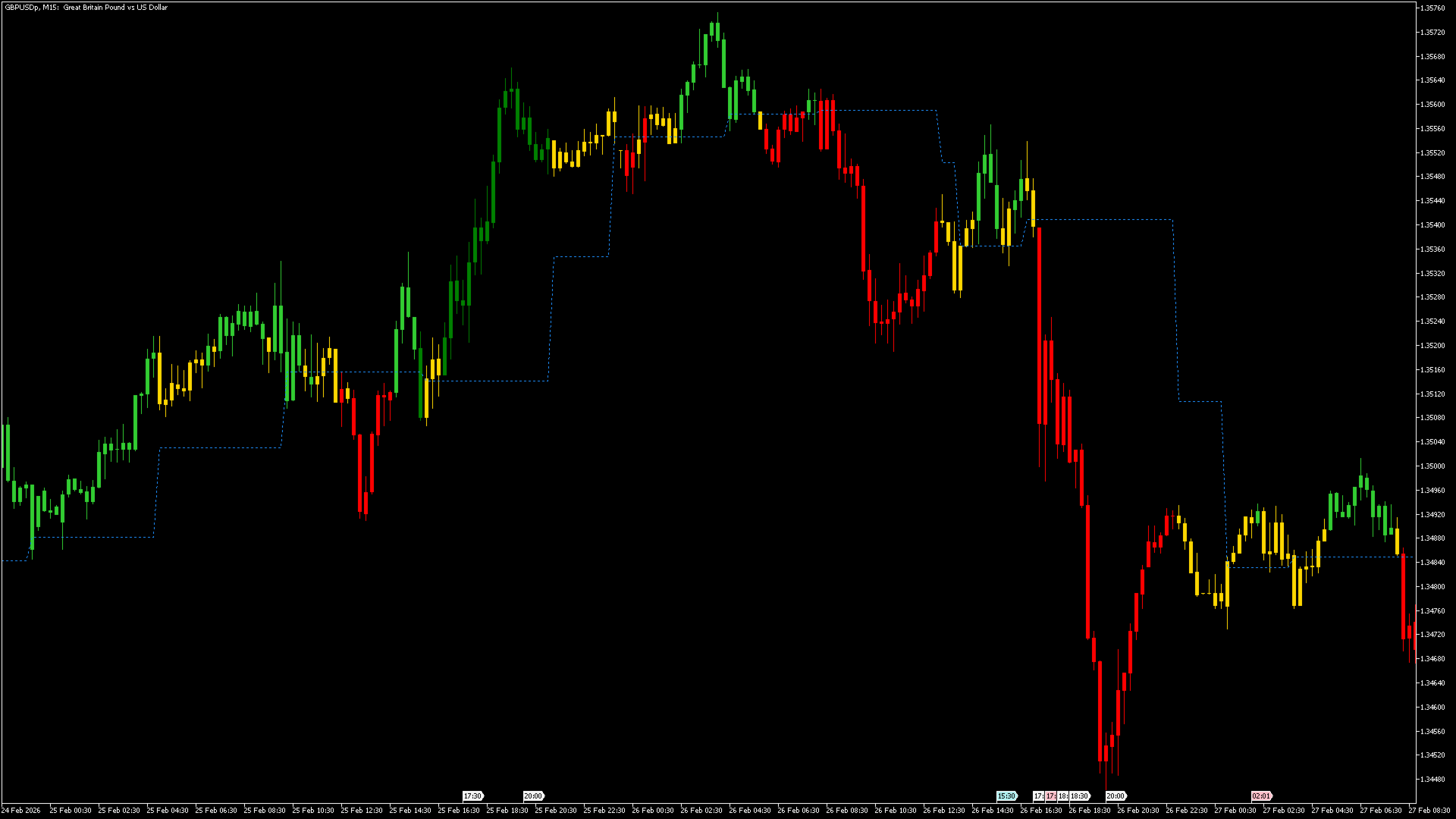Click the 1.35000 price scale label
Screen dimensions: 1456x819
pyautogui.click(x=1432, y=466)
